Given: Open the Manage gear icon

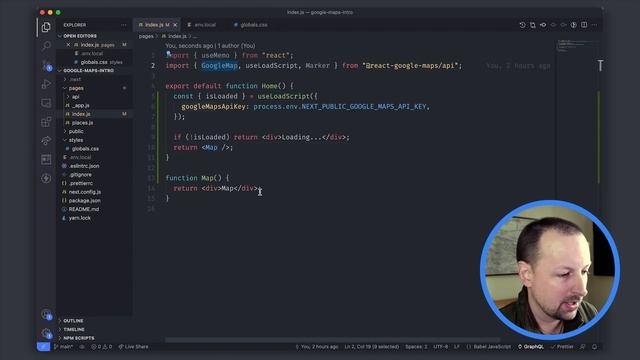Looking at the screenshot, I should [x=46, y=333].
